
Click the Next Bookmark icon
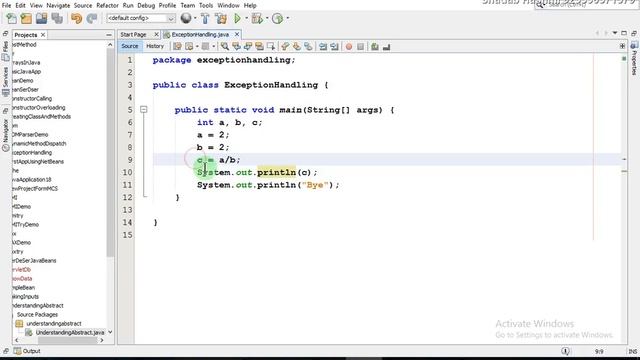(297, 47)
